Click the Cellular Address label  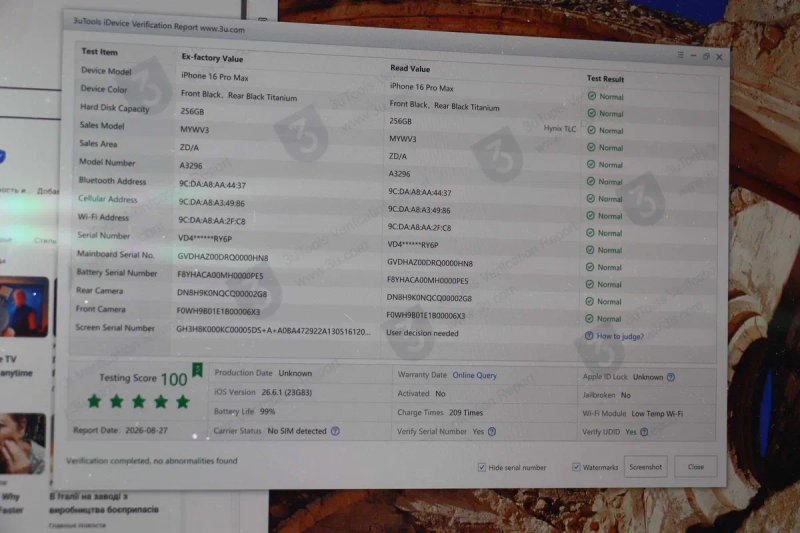pos(108,199)
